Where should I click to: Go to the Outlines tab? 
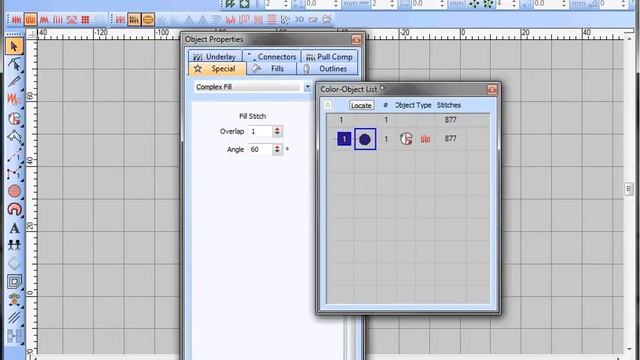tap(327, 69)
